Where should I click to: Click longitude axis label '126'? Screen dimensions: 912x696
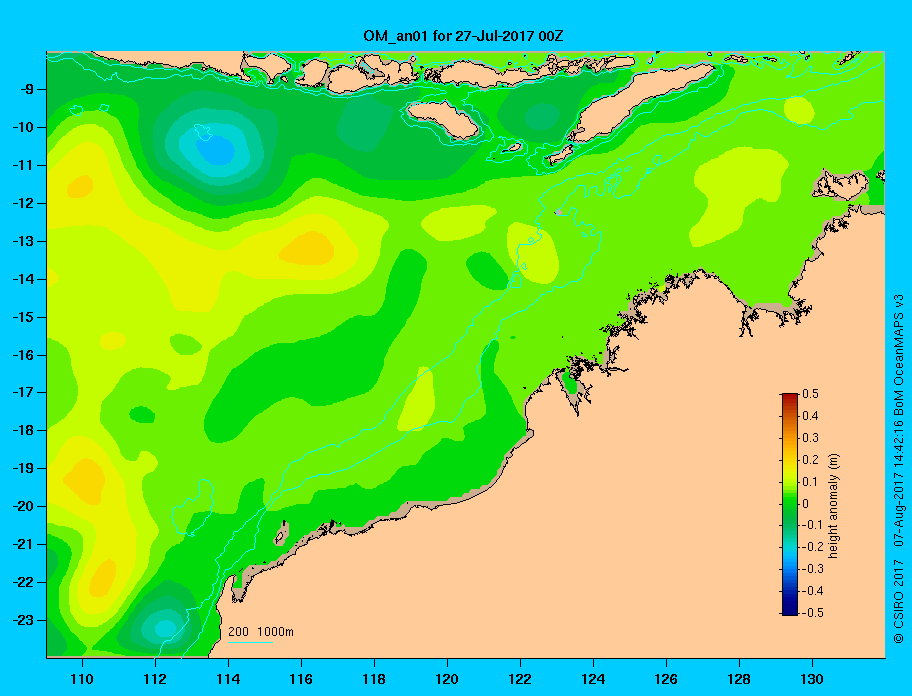666,679
